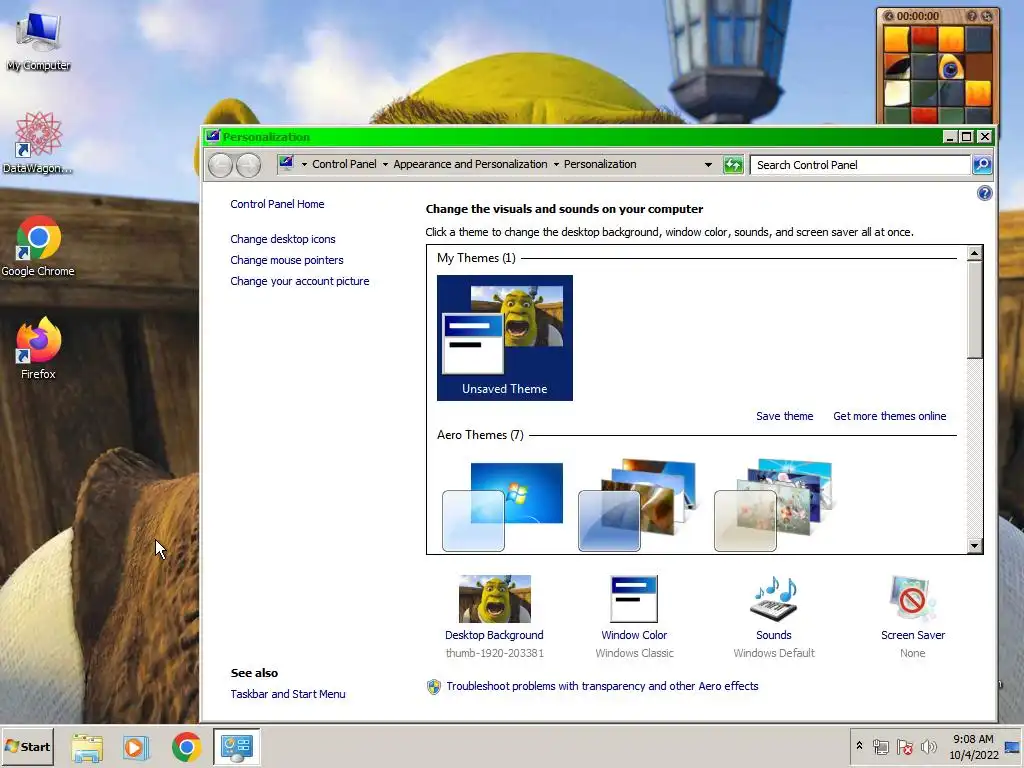The width and height of the screenshot is (1024, 768).
Task: Expand dropdown arrow after Control Panel
Action: (385, 165)
